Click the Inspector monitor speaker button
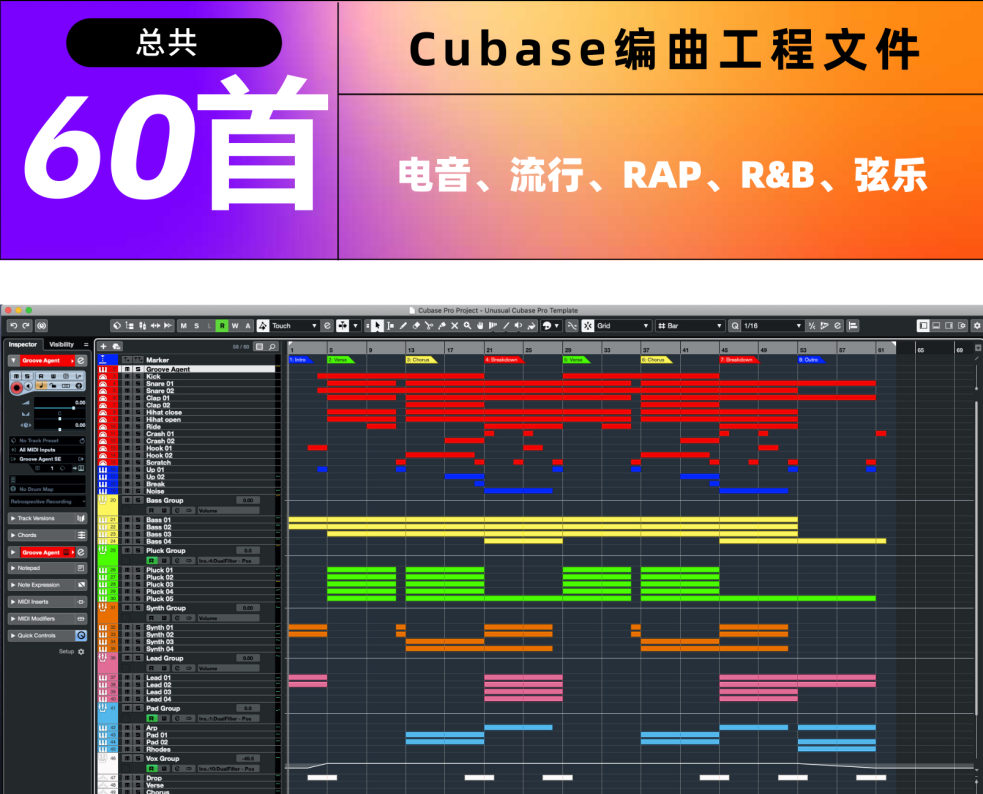 point(29,386)
